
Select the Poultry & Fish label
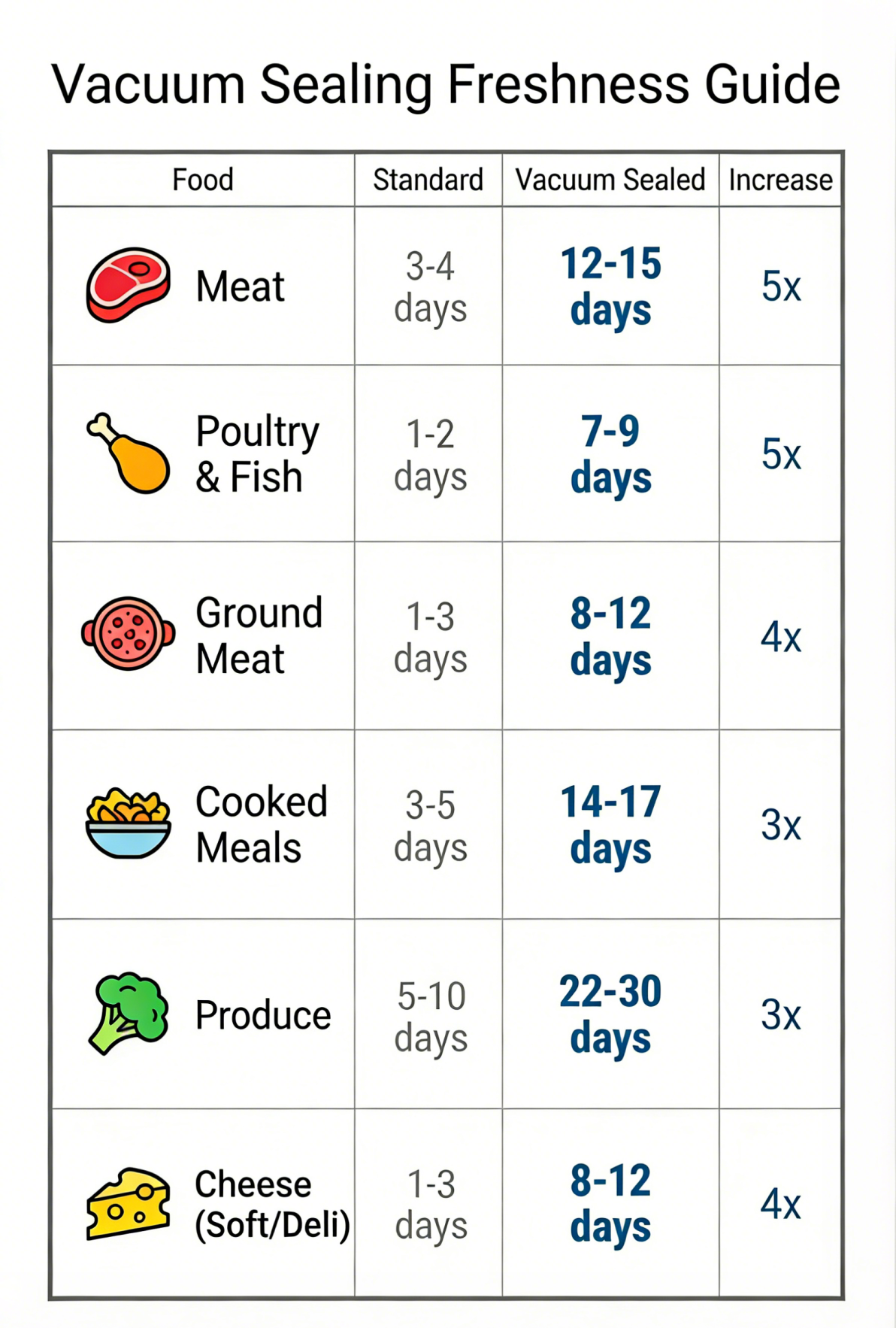[x=257, y=453]
